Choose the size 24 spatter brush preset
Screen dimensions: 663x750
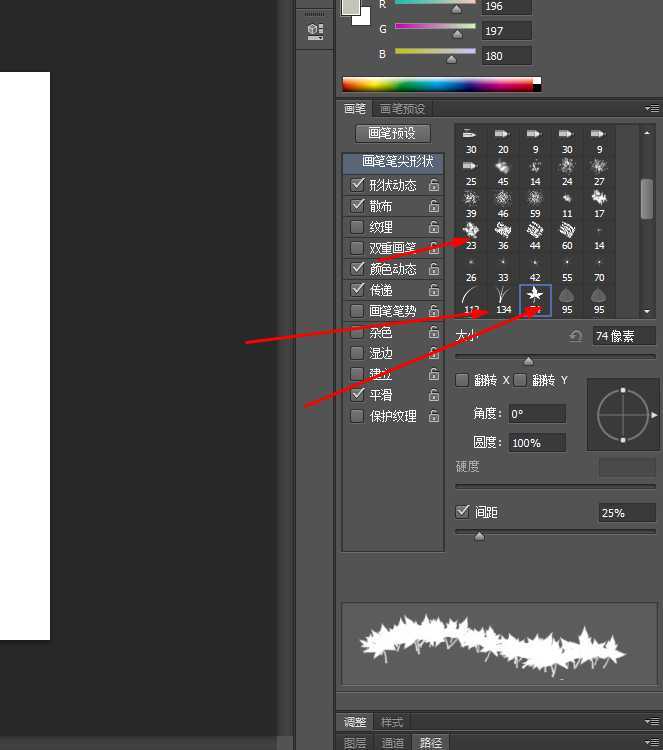coord(567,173)
